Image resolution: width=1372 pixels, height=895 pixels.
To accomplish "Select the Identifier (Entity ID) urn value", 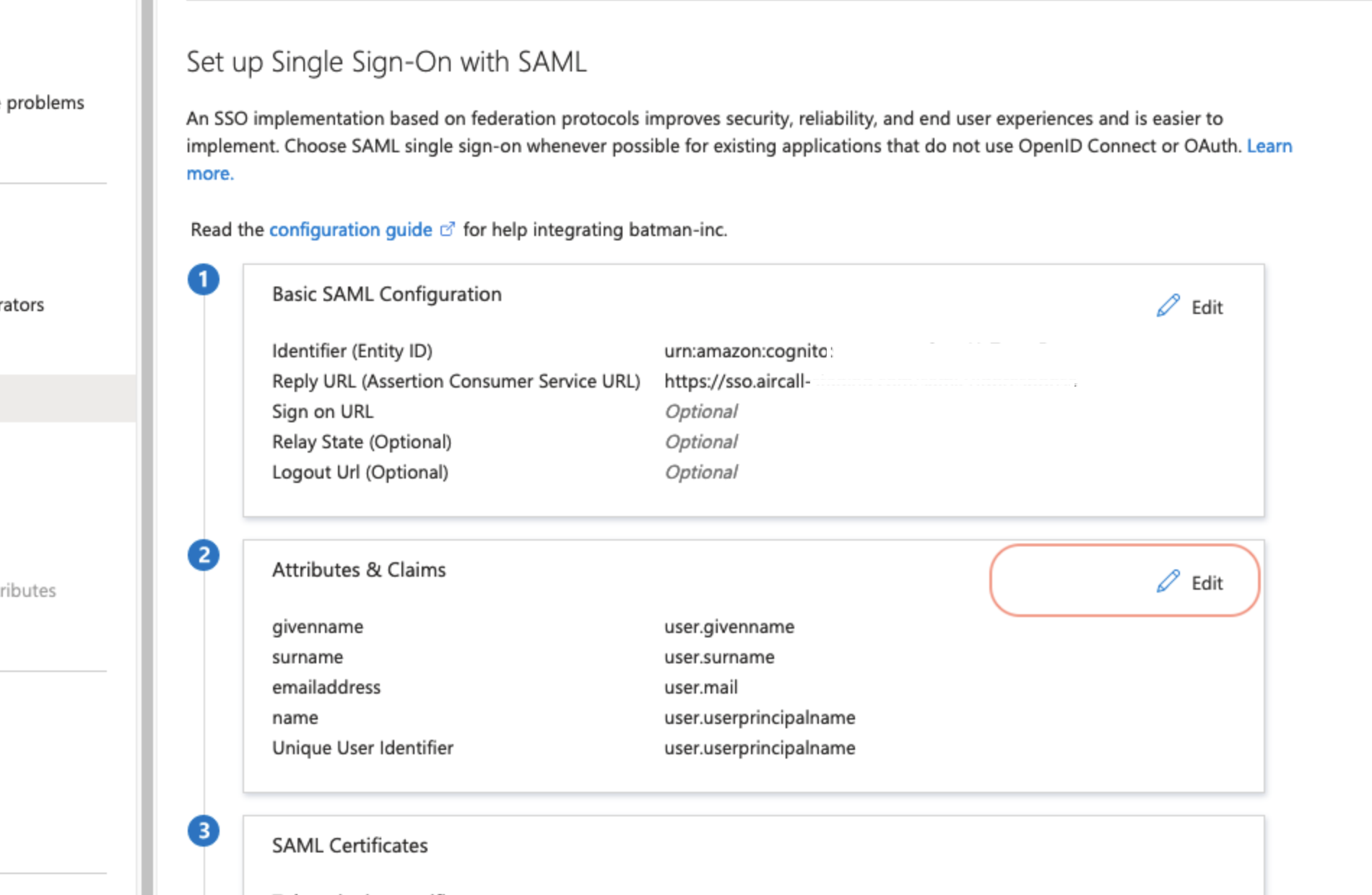I will click(749, 351).
